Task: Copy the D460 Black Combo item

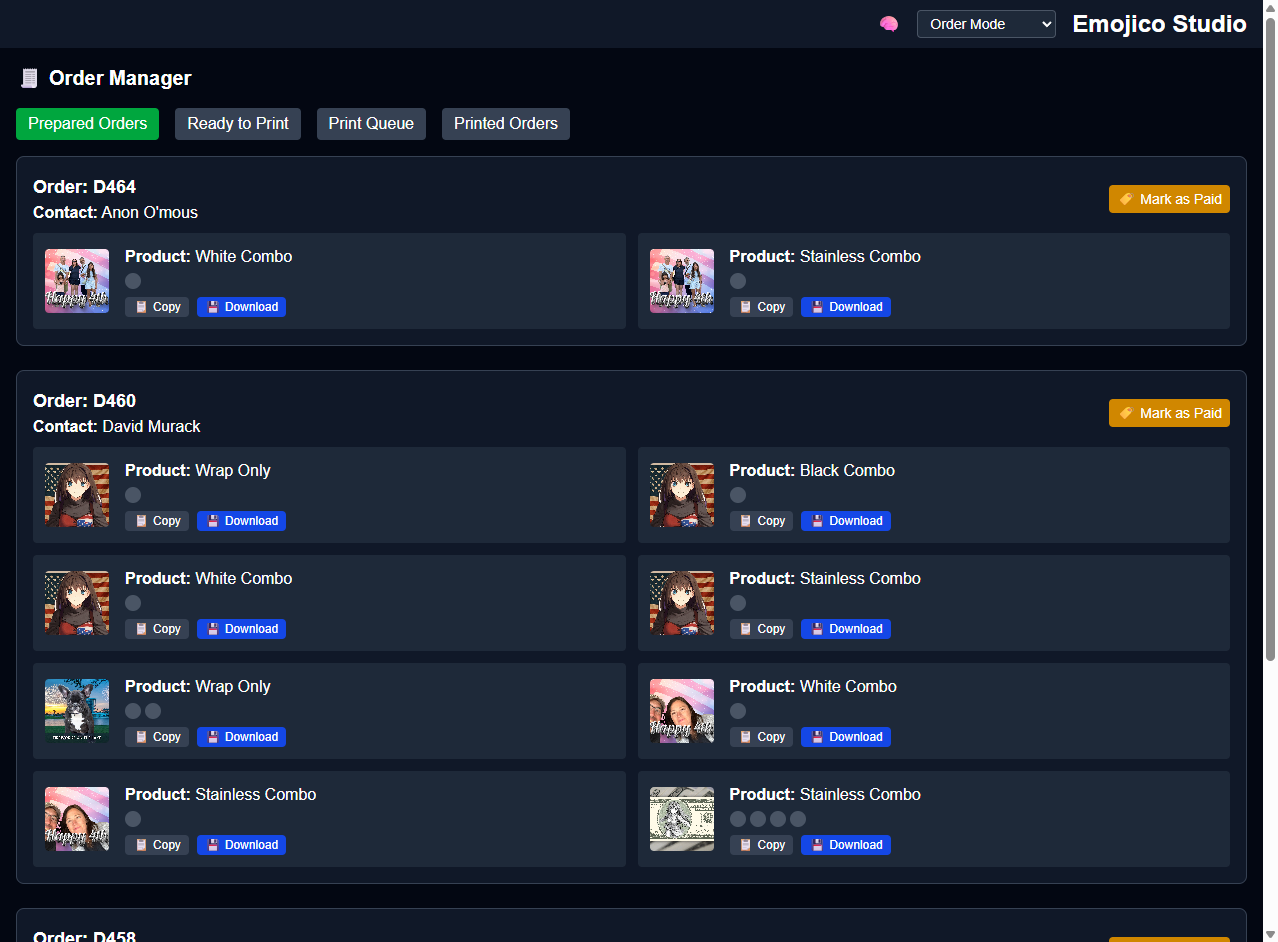Action: 761,521
